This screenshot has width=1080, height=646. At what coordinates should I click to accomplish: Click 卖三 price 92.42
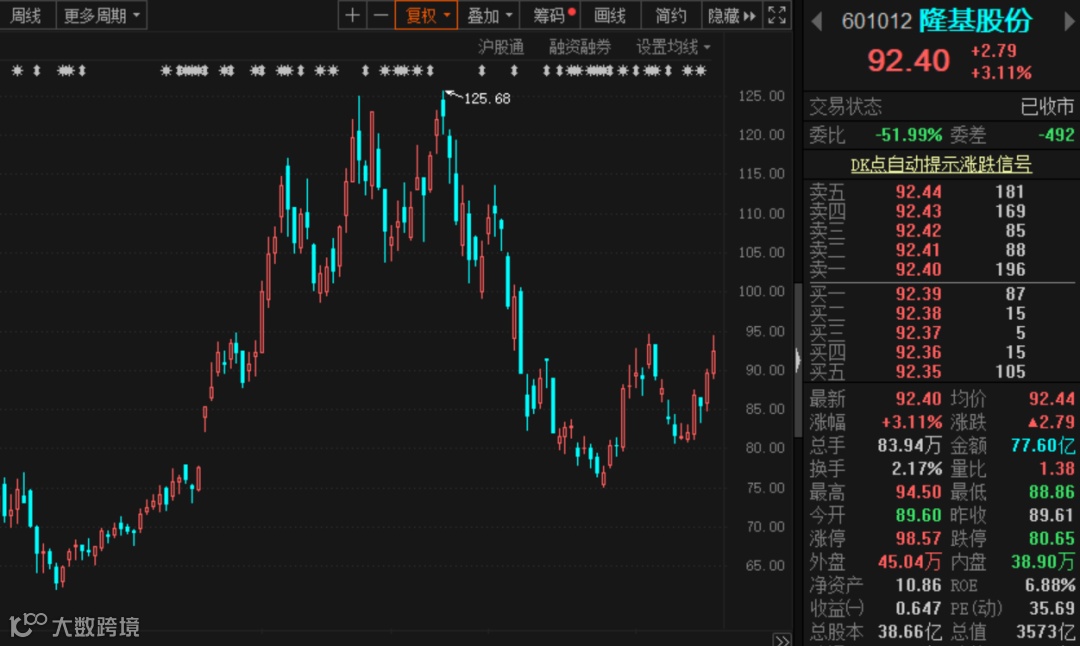click(x=918, y=231)
